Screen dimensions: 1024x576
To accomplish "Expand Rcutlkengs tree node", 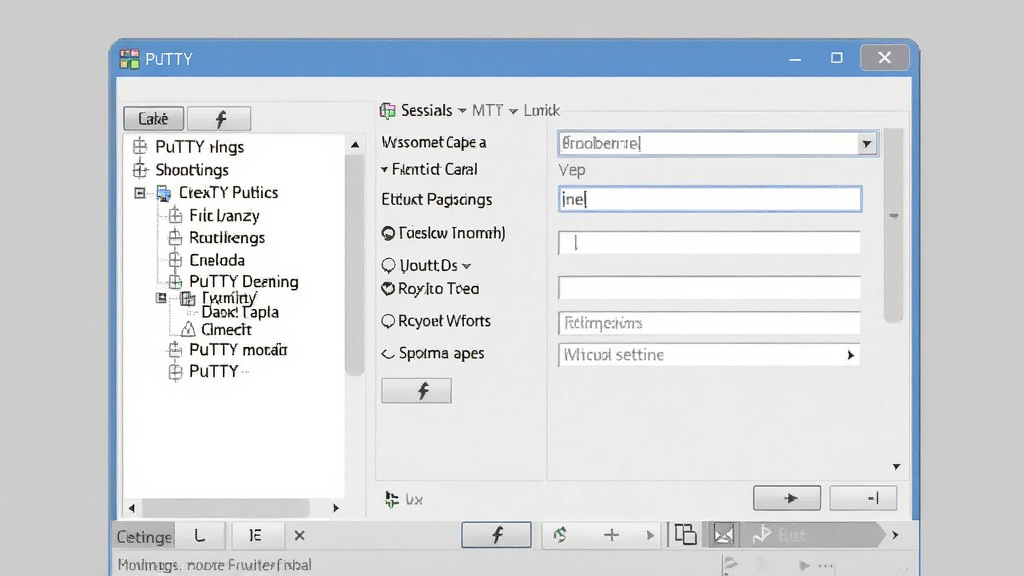I will tap(175, 237).
